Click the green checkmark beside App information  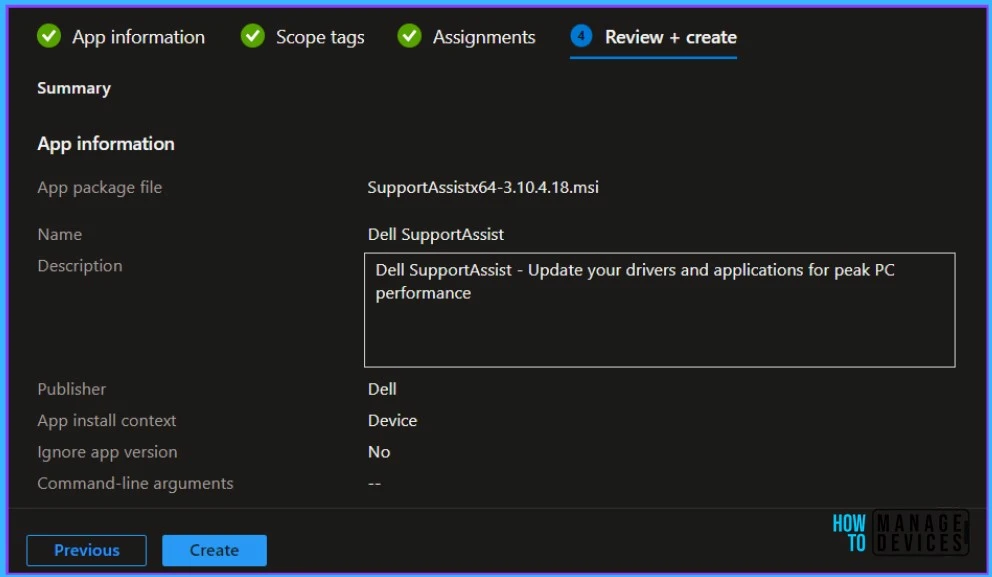pyautogui.click(x=49, y=36)
